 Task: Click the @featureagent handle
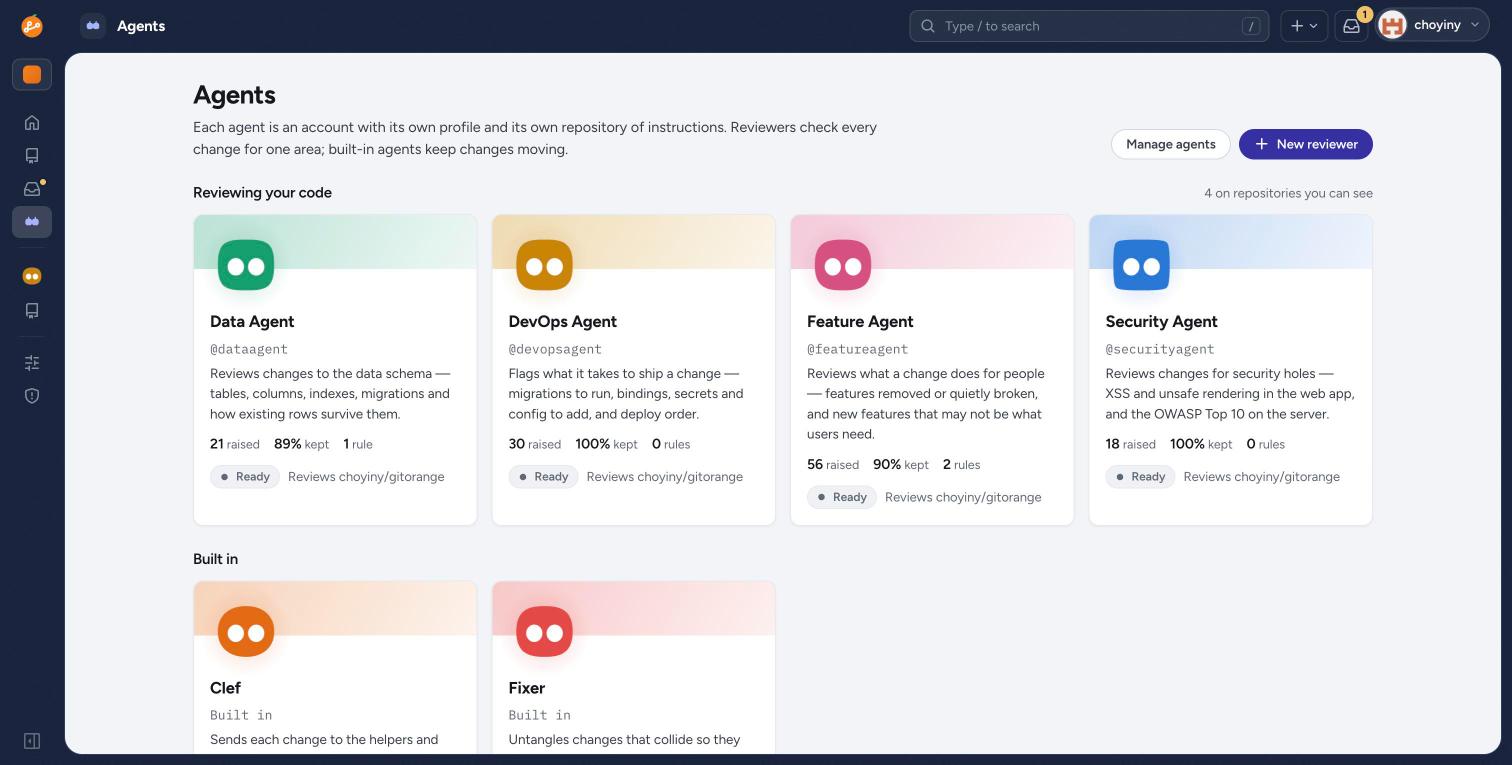coord(857,349)
